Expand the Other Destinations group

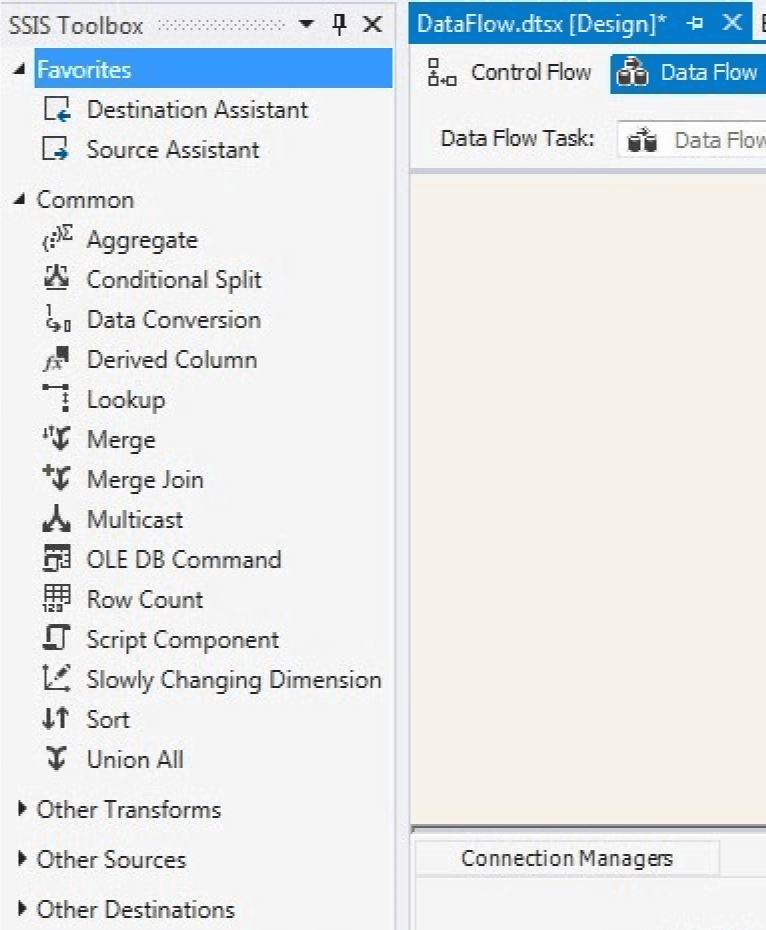[22, 909]
